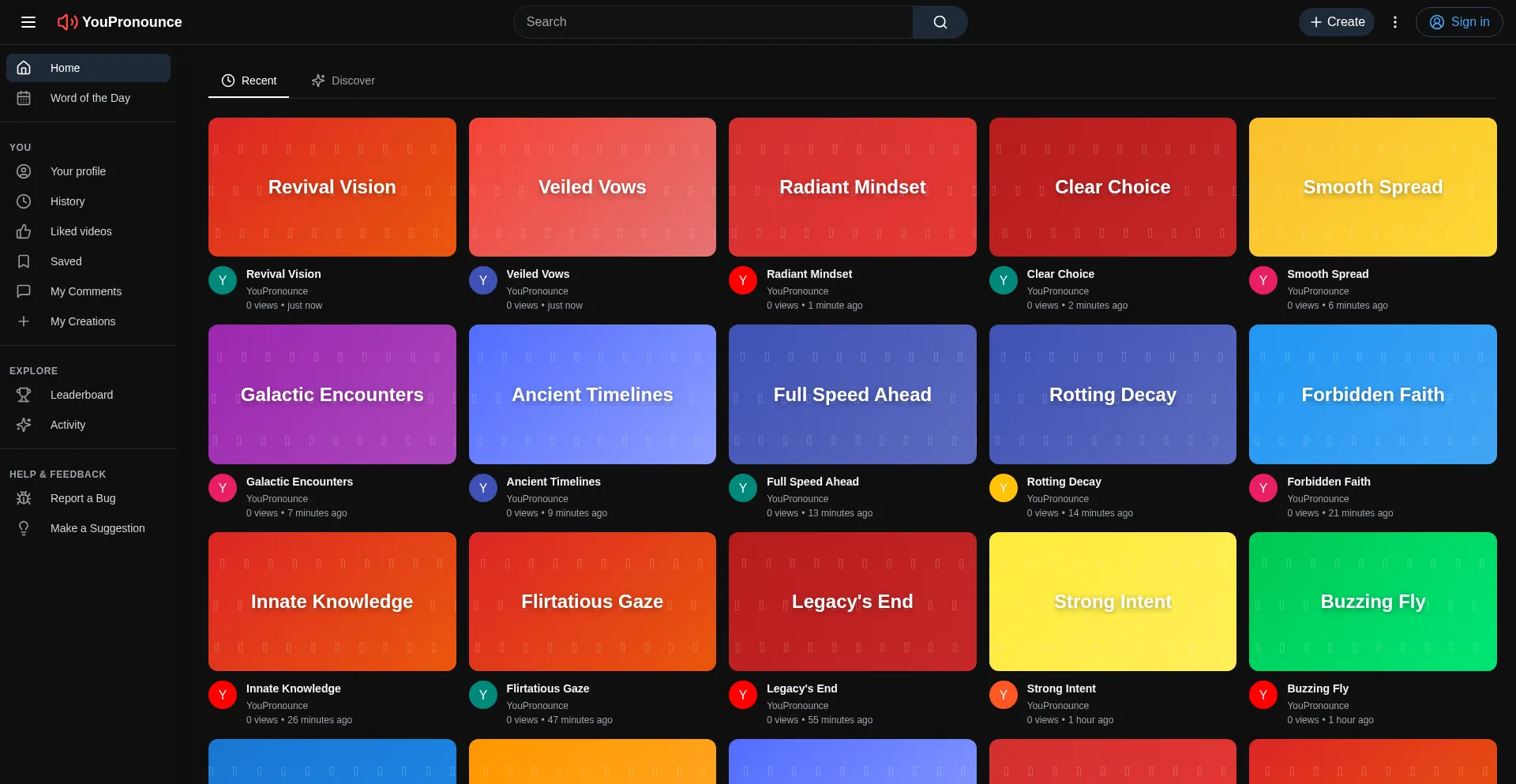Image resolution: width=1516 pixels, height=784 pixels.
Task: Open Saved bookmark item
Action: [66, 261]
